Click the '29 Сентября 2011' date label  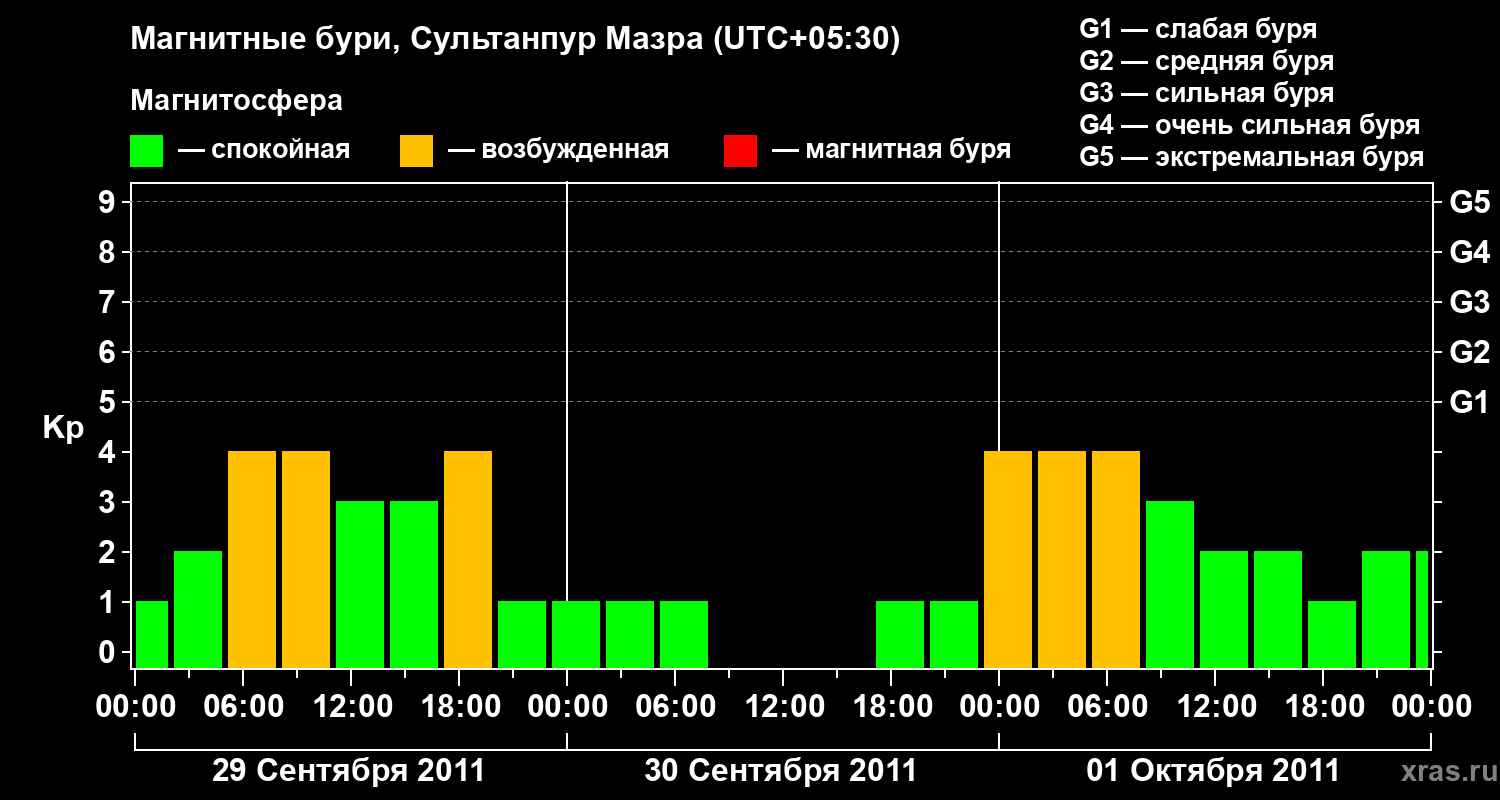(348, 771)
